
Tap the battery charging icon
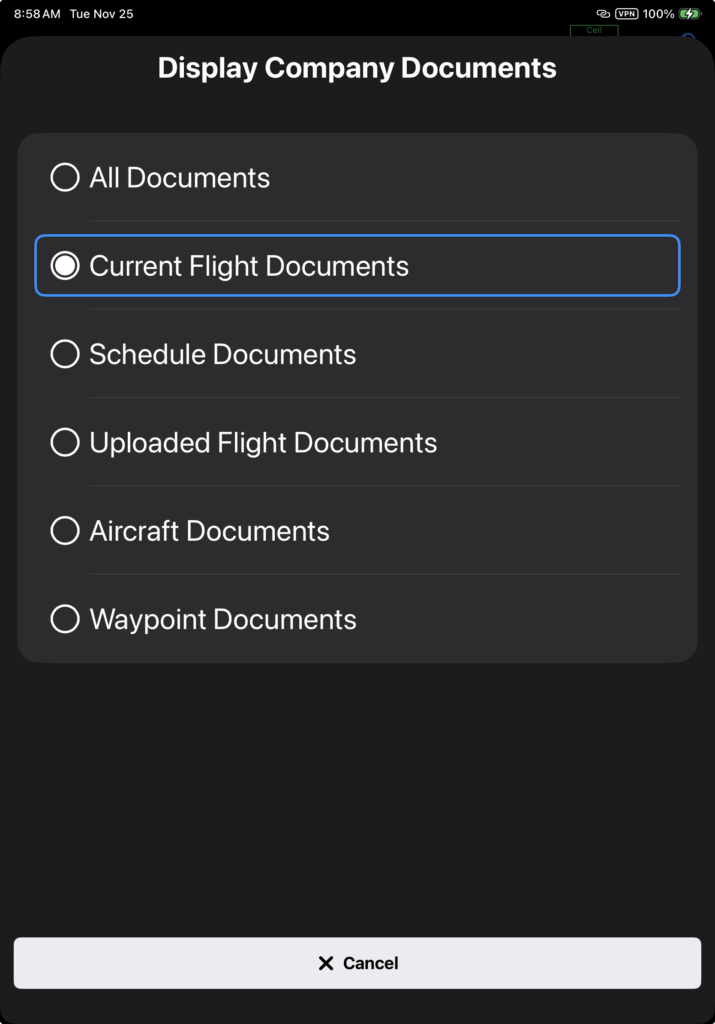coord(690,14)
